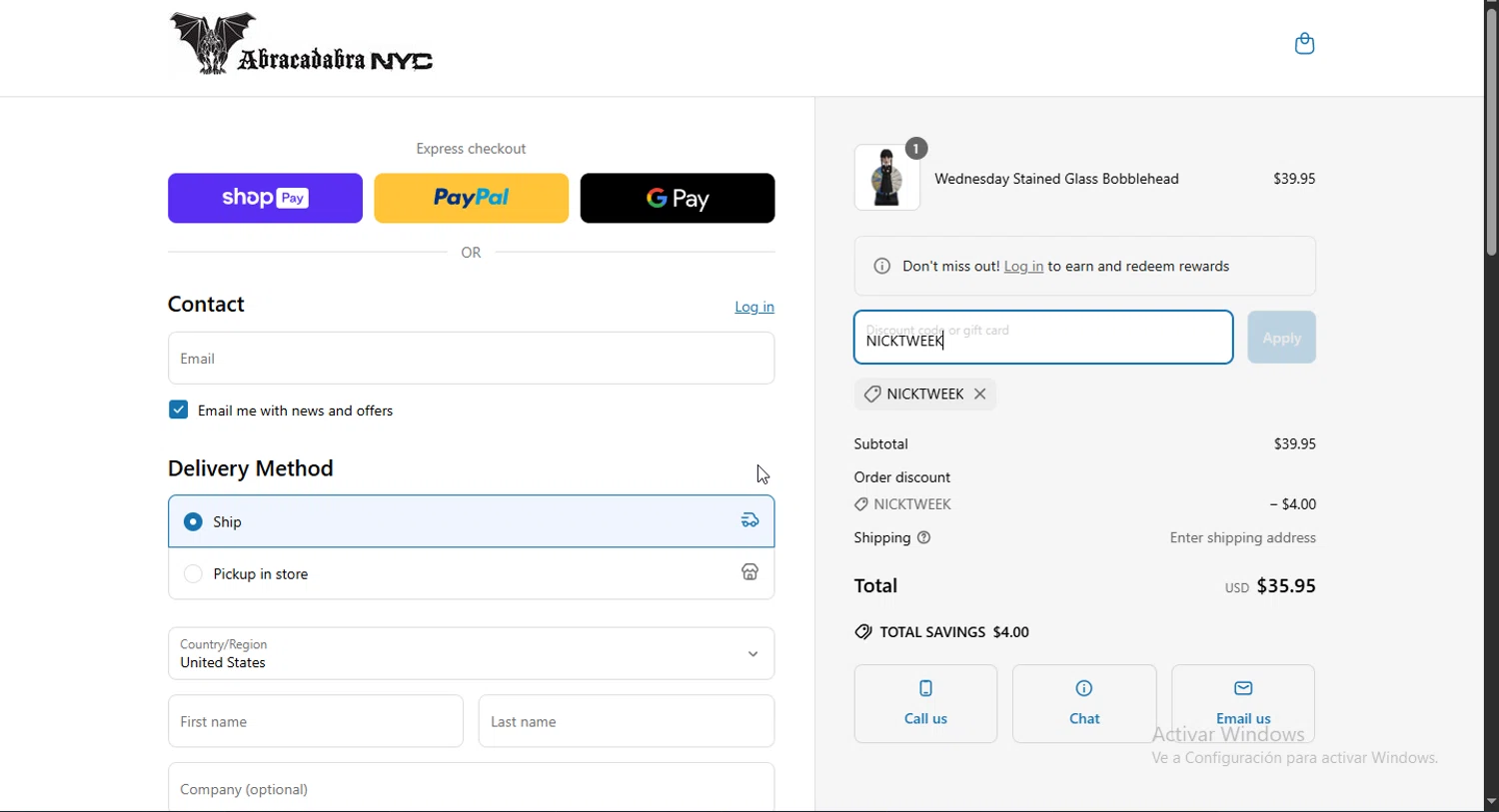Click the Wednesday Stained Glass Bobblehead title
Screen dimensions: 1499x812
tap(1056, 180)
